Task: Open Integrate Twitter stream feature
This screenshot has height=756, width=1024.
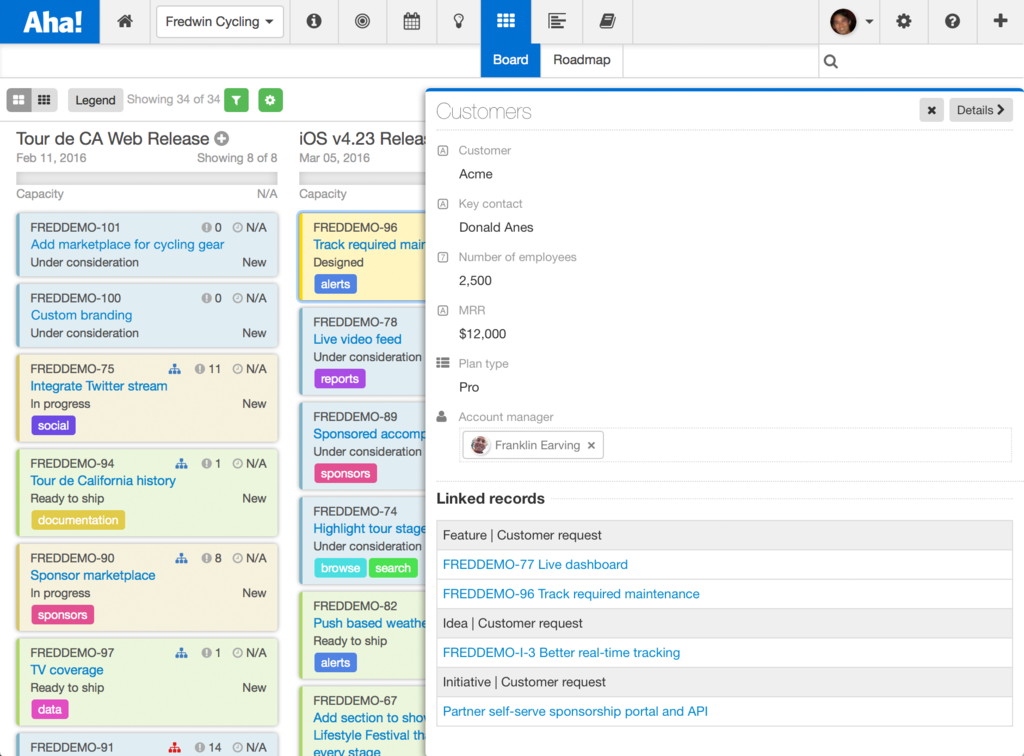Action: pos(99,386)
